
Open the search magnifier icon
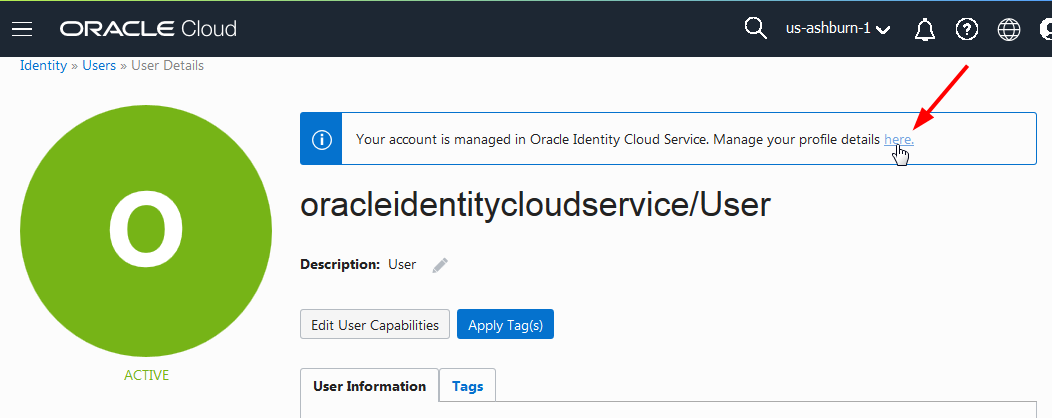[755, 29]
